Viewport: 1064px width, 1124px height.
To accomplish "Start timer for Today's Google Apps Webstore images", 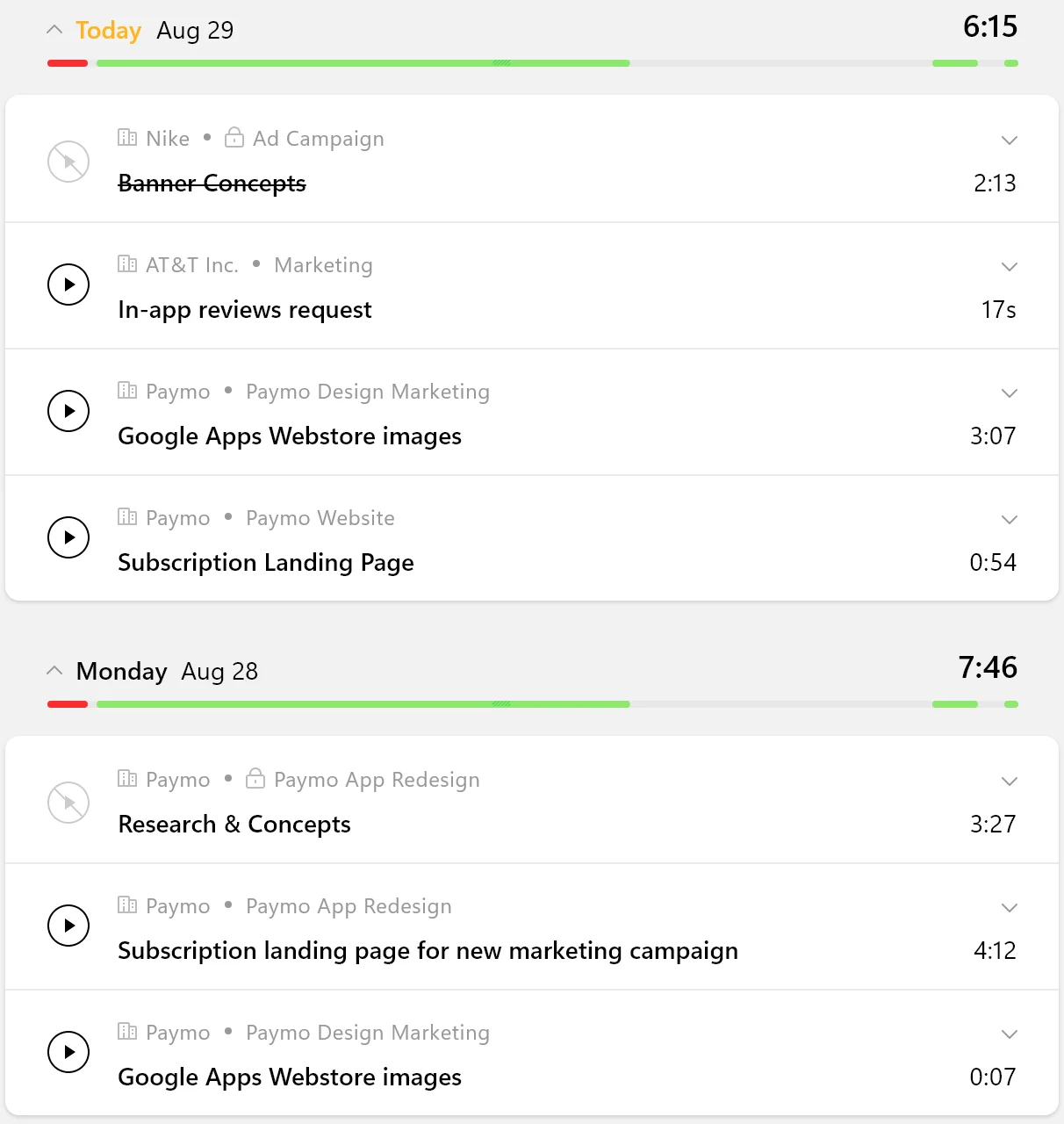I will (68, 411).
